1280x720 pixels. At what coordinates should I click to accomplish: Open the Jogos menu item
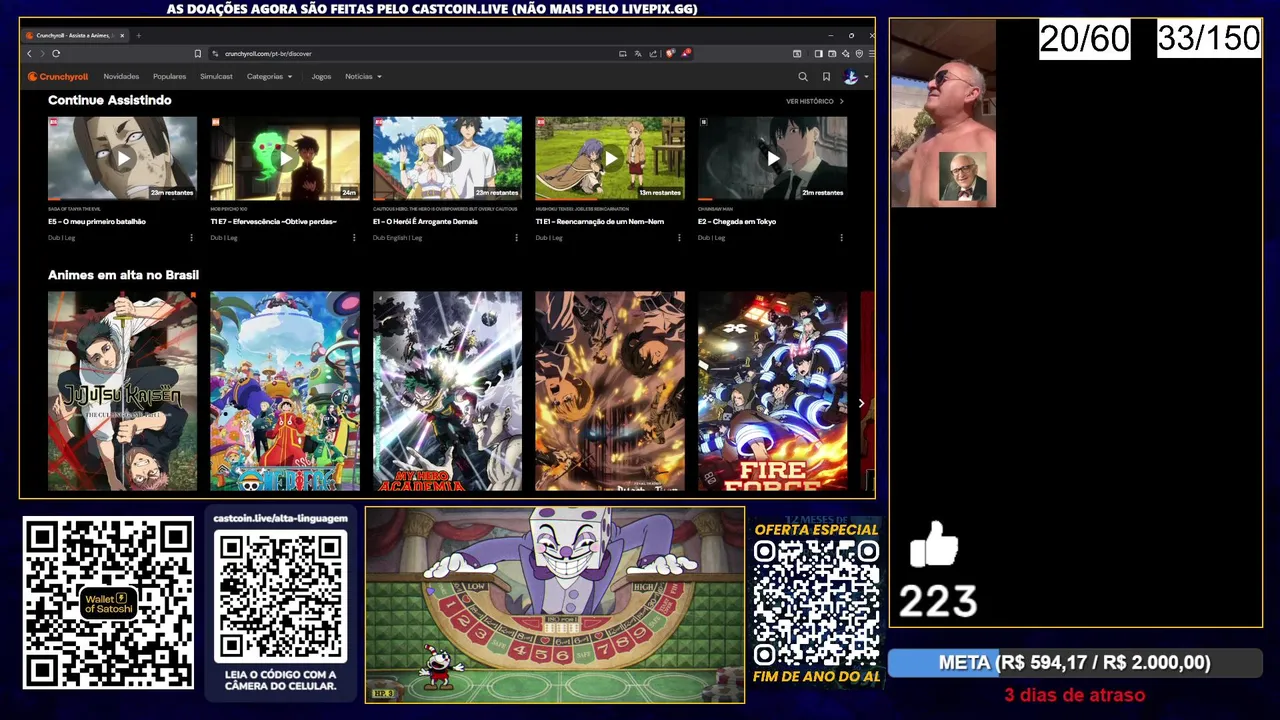click(321, 76)
